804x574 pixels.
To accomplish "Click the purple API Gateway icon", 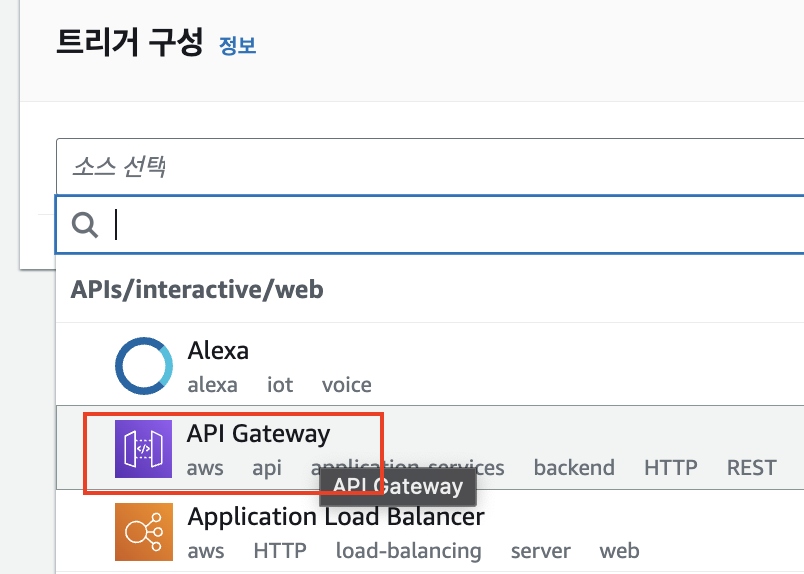I will click(144, 449).
